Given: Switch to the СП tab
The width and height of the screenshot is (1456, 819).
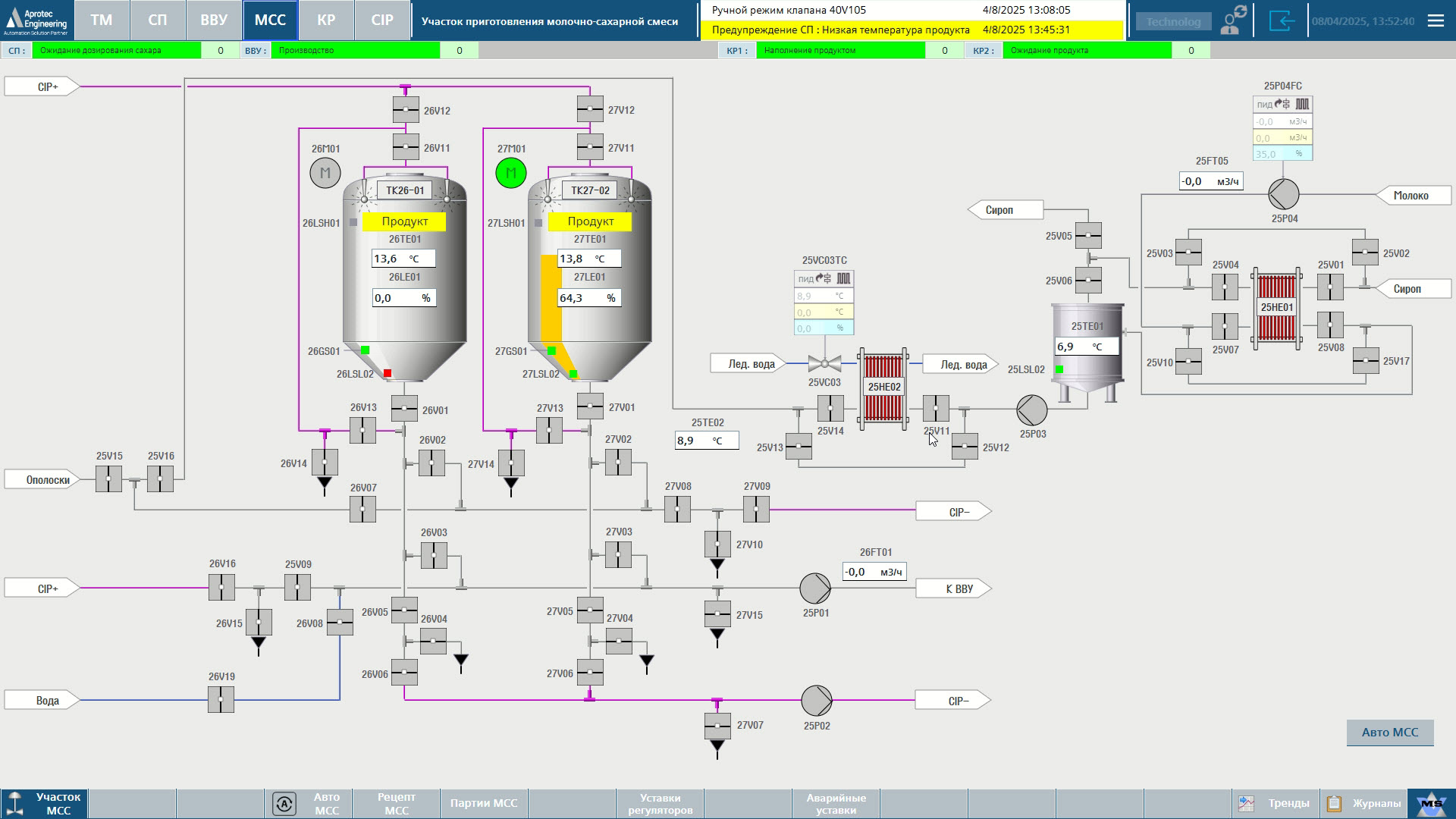Looking at the screenshot, I should [x=158, y=20].
